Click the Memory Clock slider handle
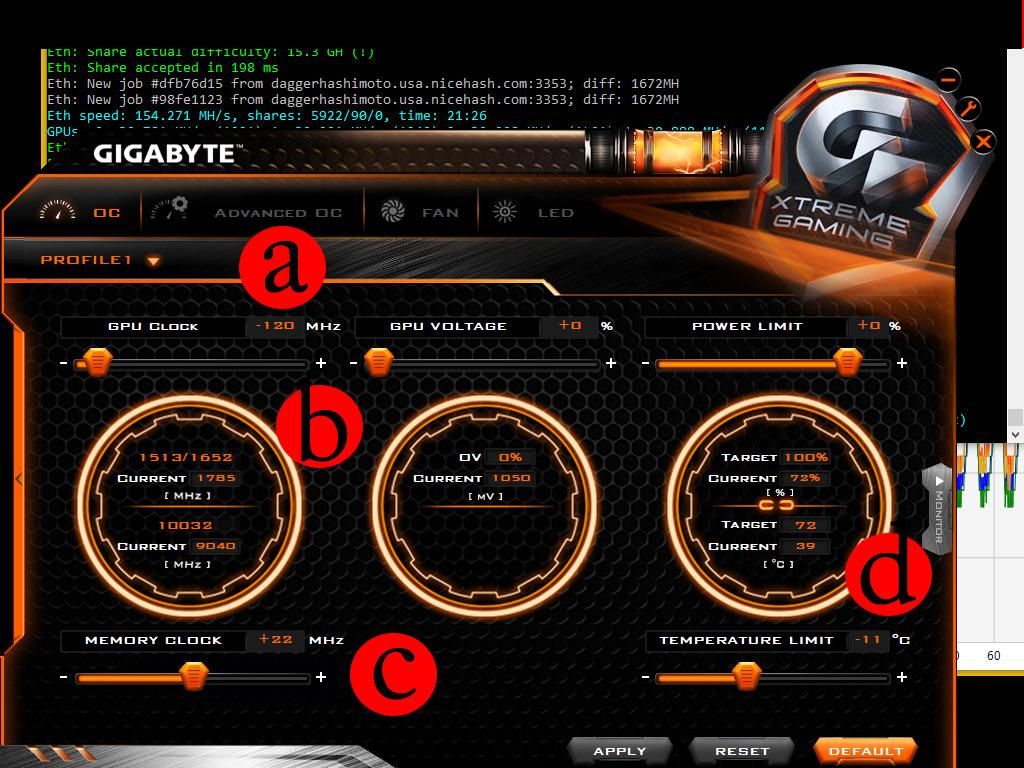This screenshot has width=1024, height=768. point(193,677)
